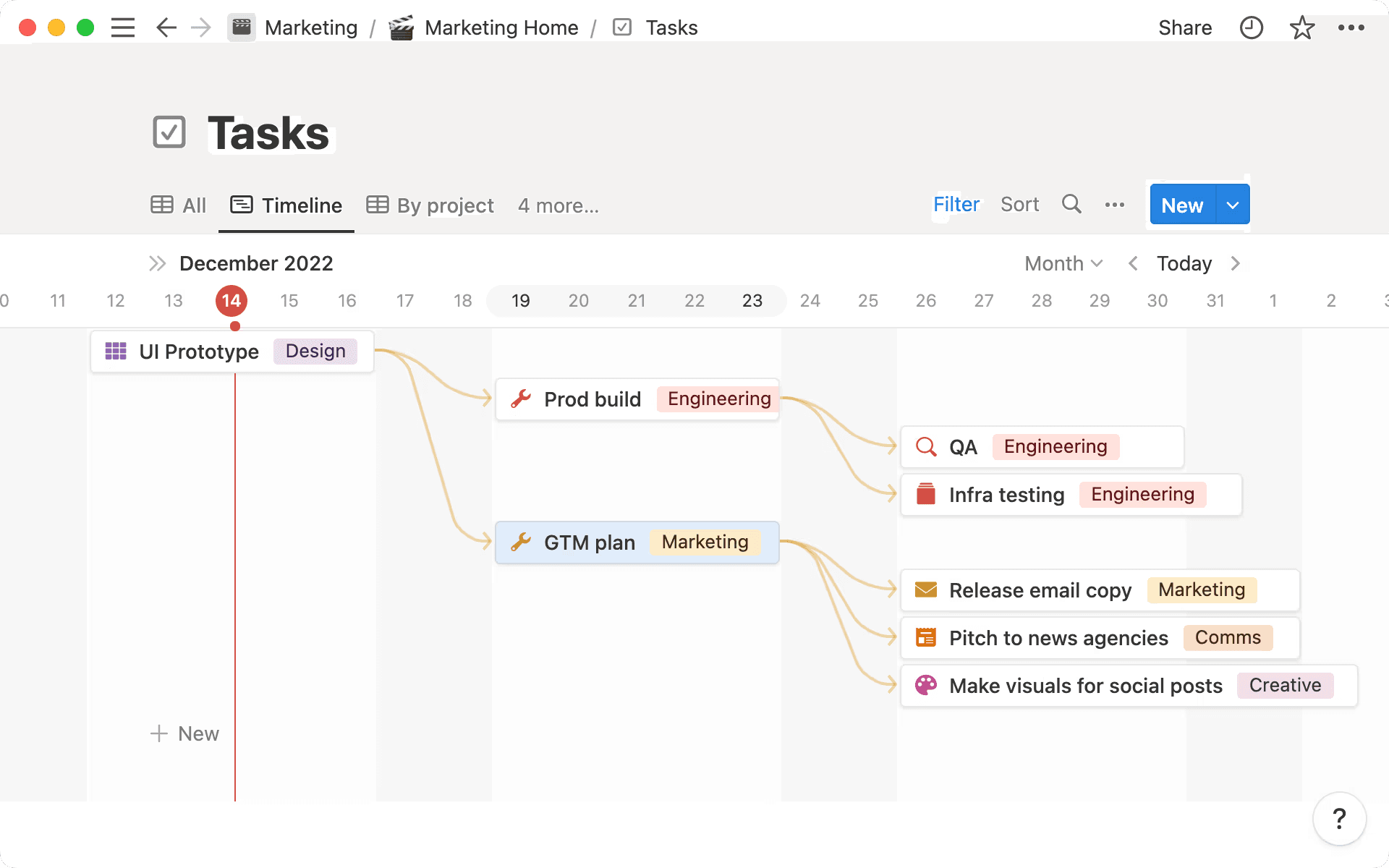1389x868 pixels.
Task: Open the ••• view options icon
Action: [1115, 205]
